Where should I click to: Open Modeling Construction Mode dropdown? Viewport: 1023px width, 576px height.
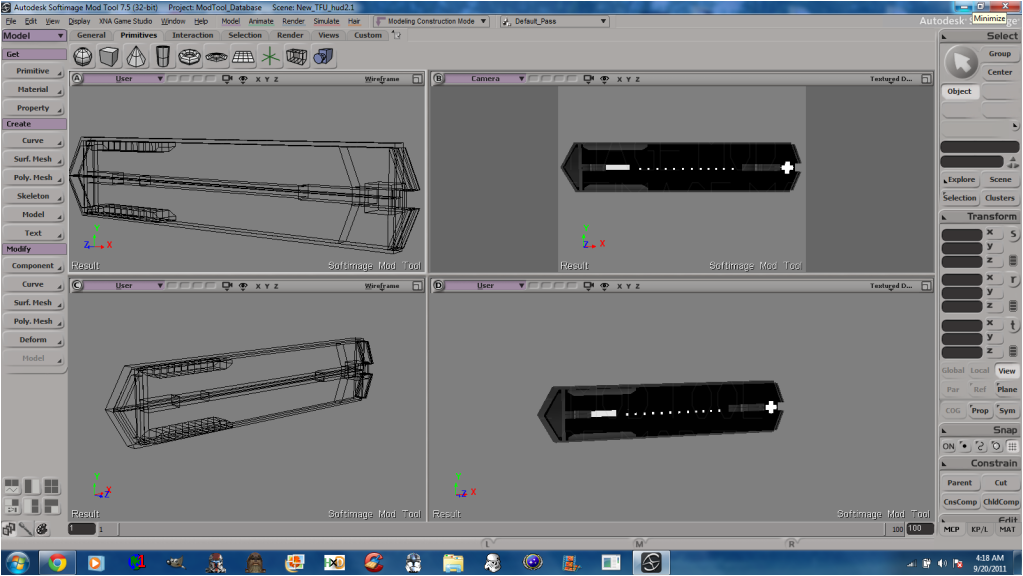pyautogui.click(x=431, y=22)
